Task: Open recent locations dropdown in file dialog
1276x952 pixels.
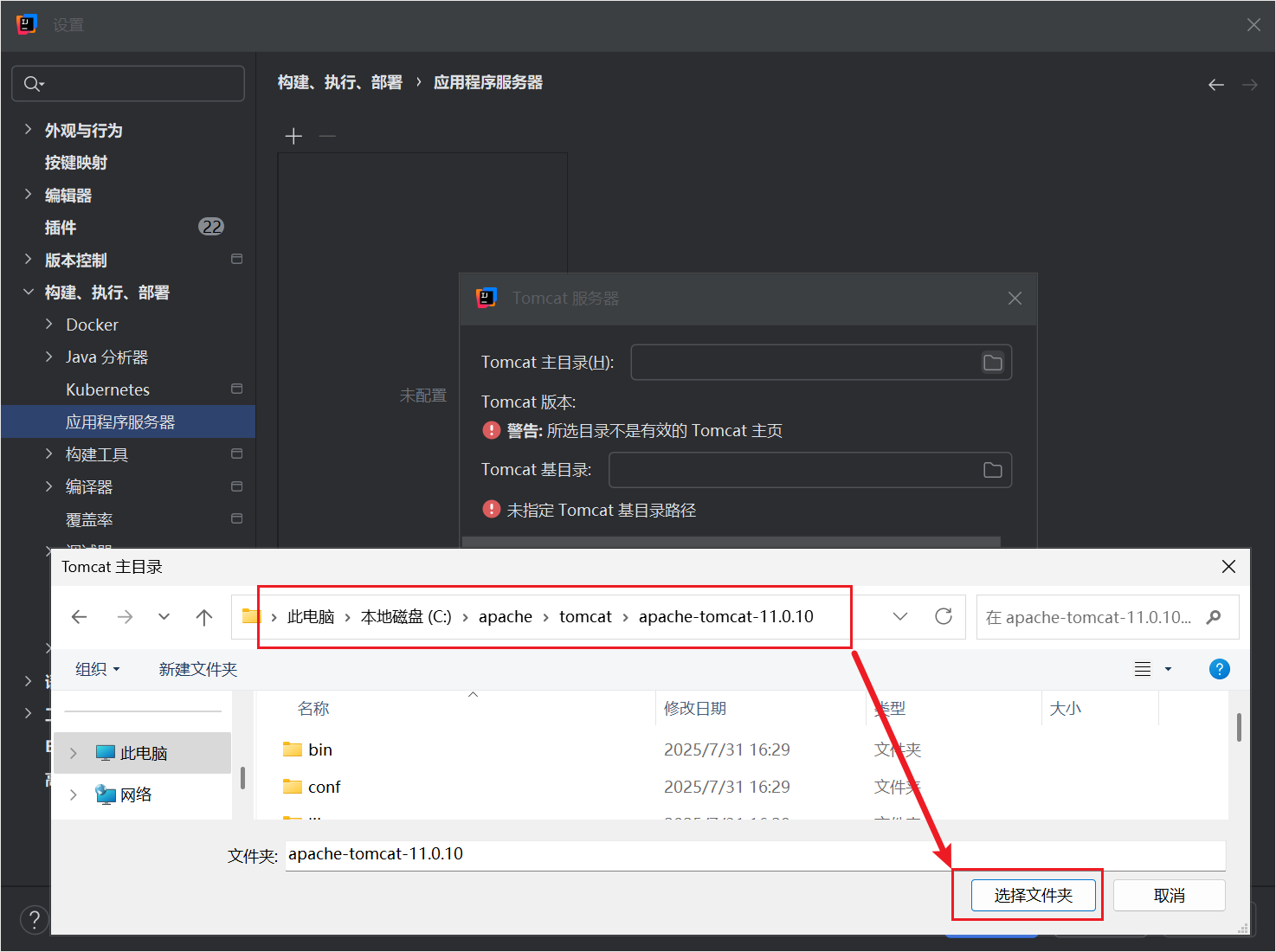Action: point(164,617)
